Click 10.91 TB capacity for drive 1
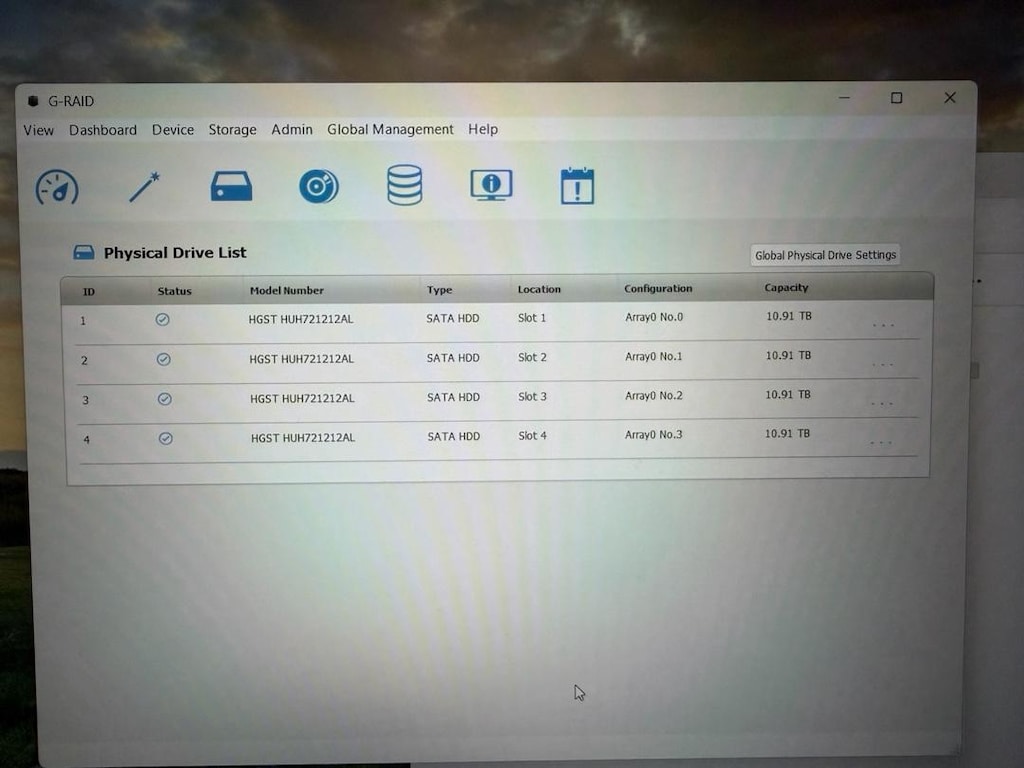The width and height of the screenshot is (1024, 768). coord(789,316)
